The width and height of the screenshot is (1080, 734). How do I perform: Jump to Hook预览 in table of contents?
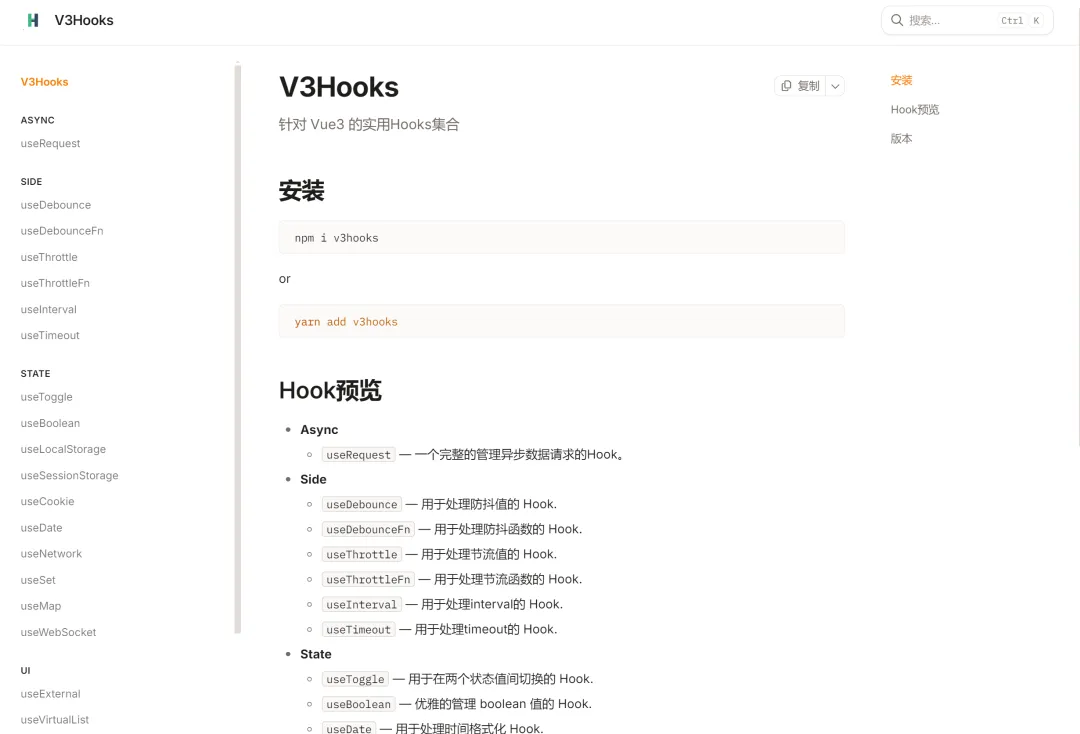914,109
